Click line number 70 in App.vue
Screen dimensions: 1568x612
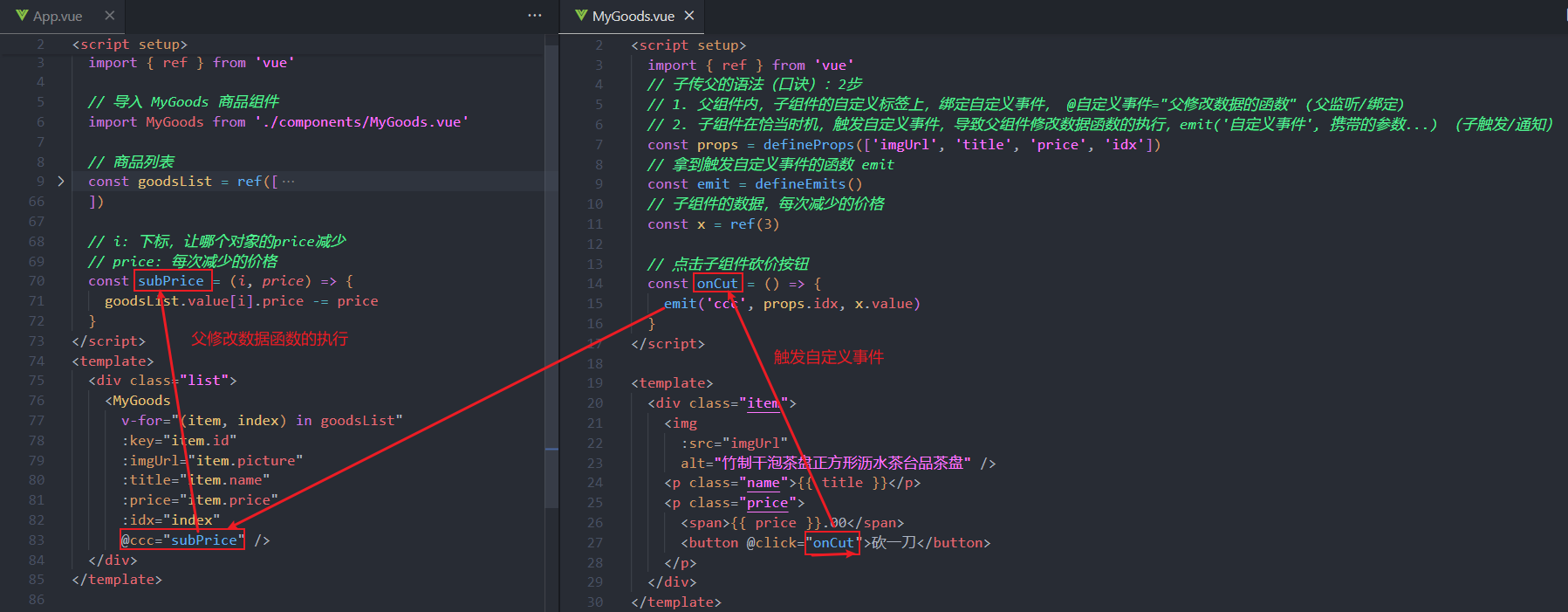36,281
